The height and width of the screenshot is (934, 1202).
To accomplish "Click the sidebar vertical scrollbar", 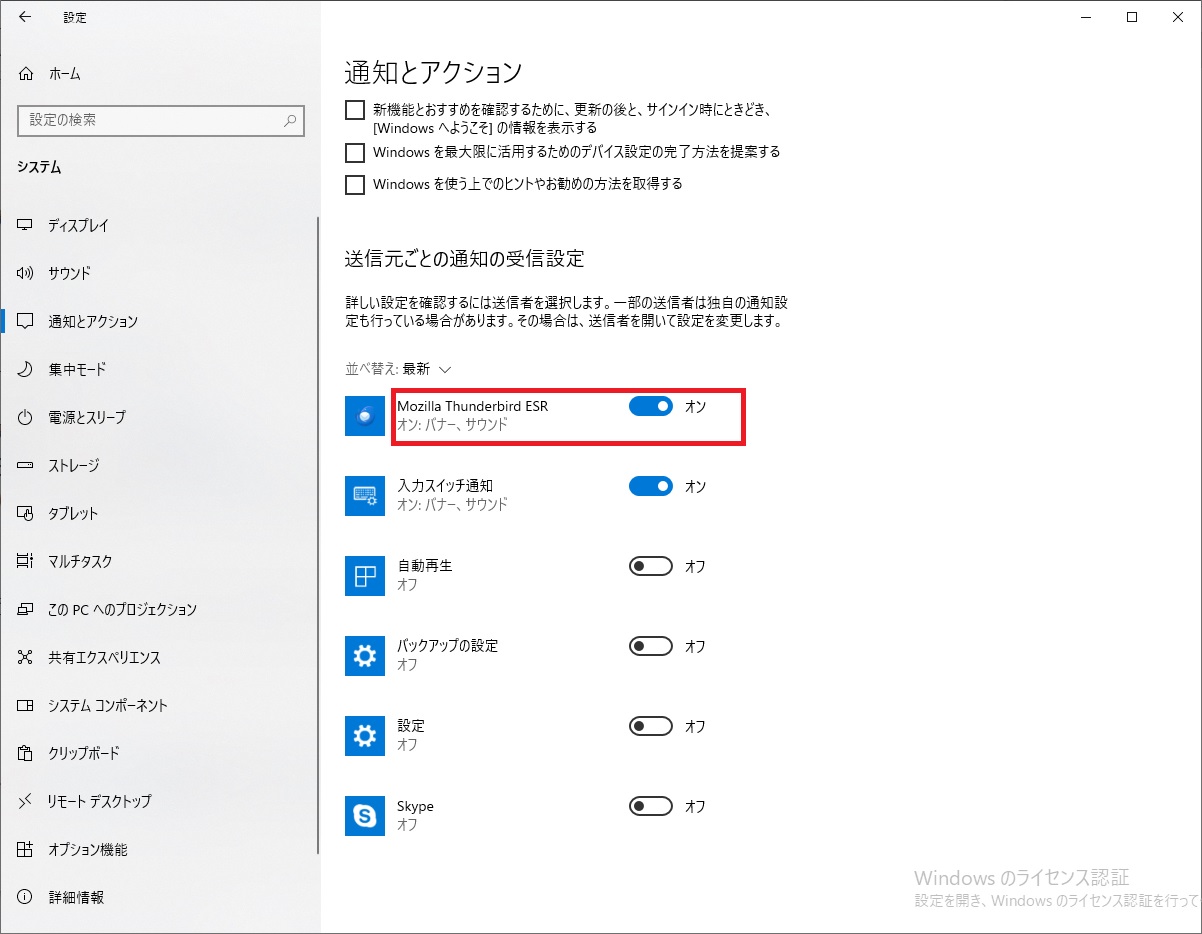I will tap(318, 535).
